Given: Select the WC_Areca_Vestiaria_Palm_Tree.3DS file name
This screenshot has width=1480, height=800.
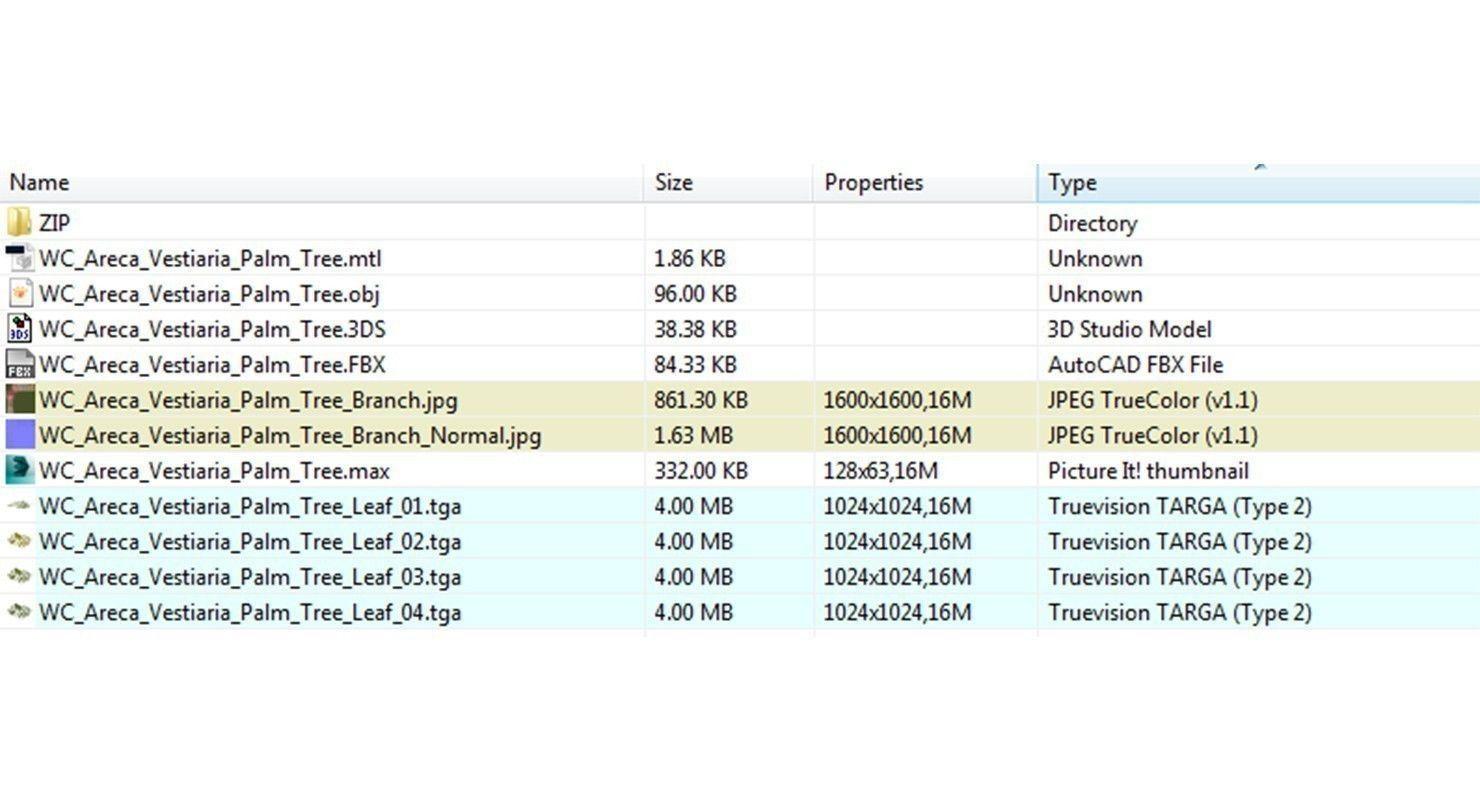Looking at the screenshot, I should tap(212, 329).
